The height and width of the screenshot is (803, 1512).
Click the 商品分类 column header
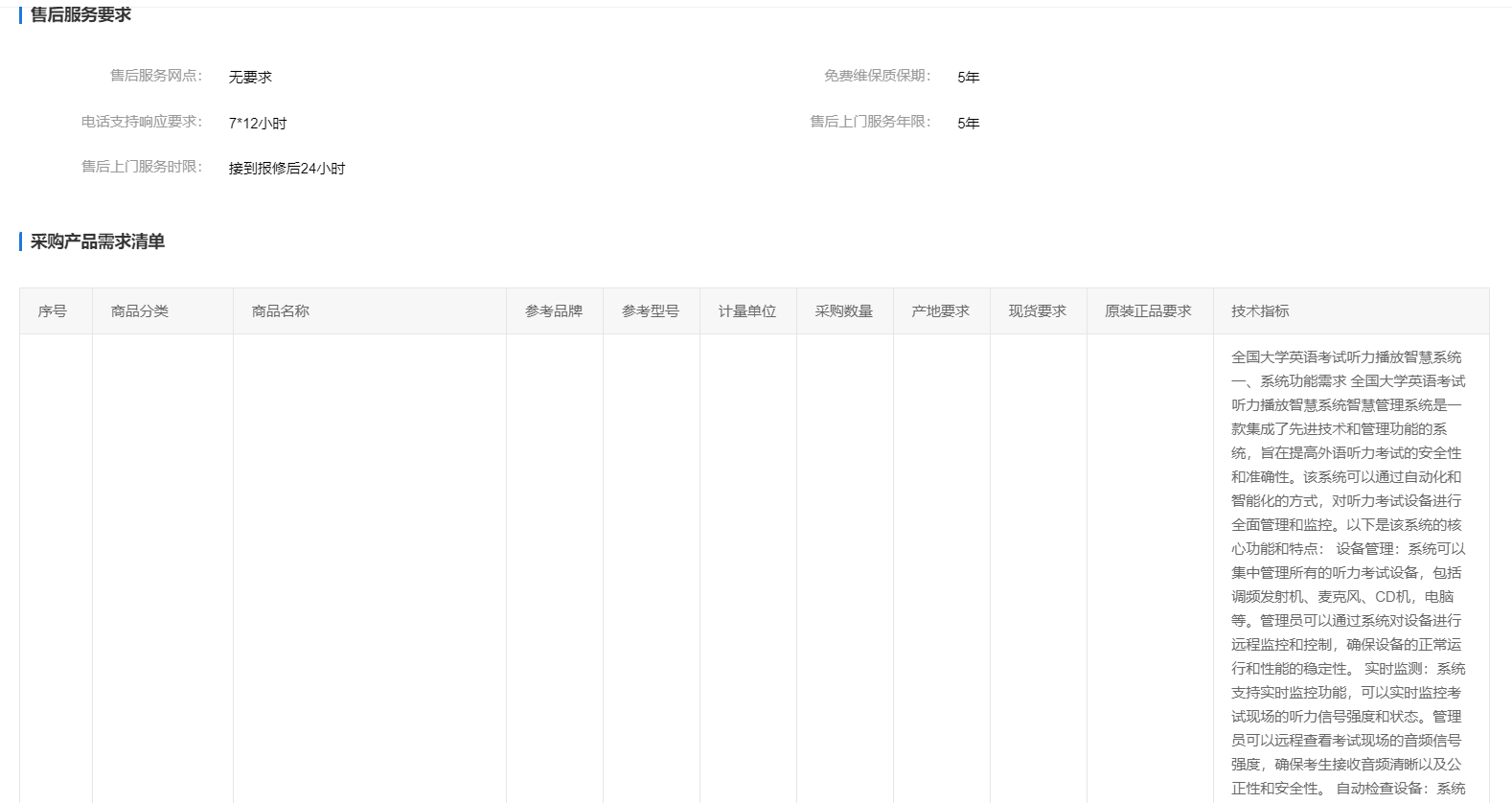pos(140,310)
